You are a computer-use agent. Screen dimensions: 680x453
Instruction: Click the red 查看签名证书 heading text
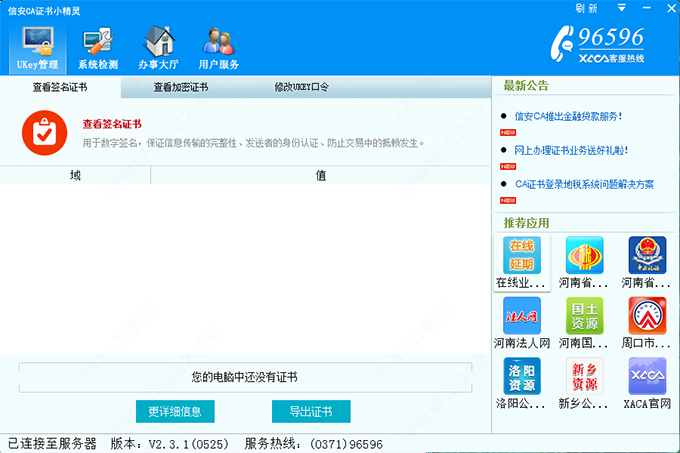tap(112, 124)
